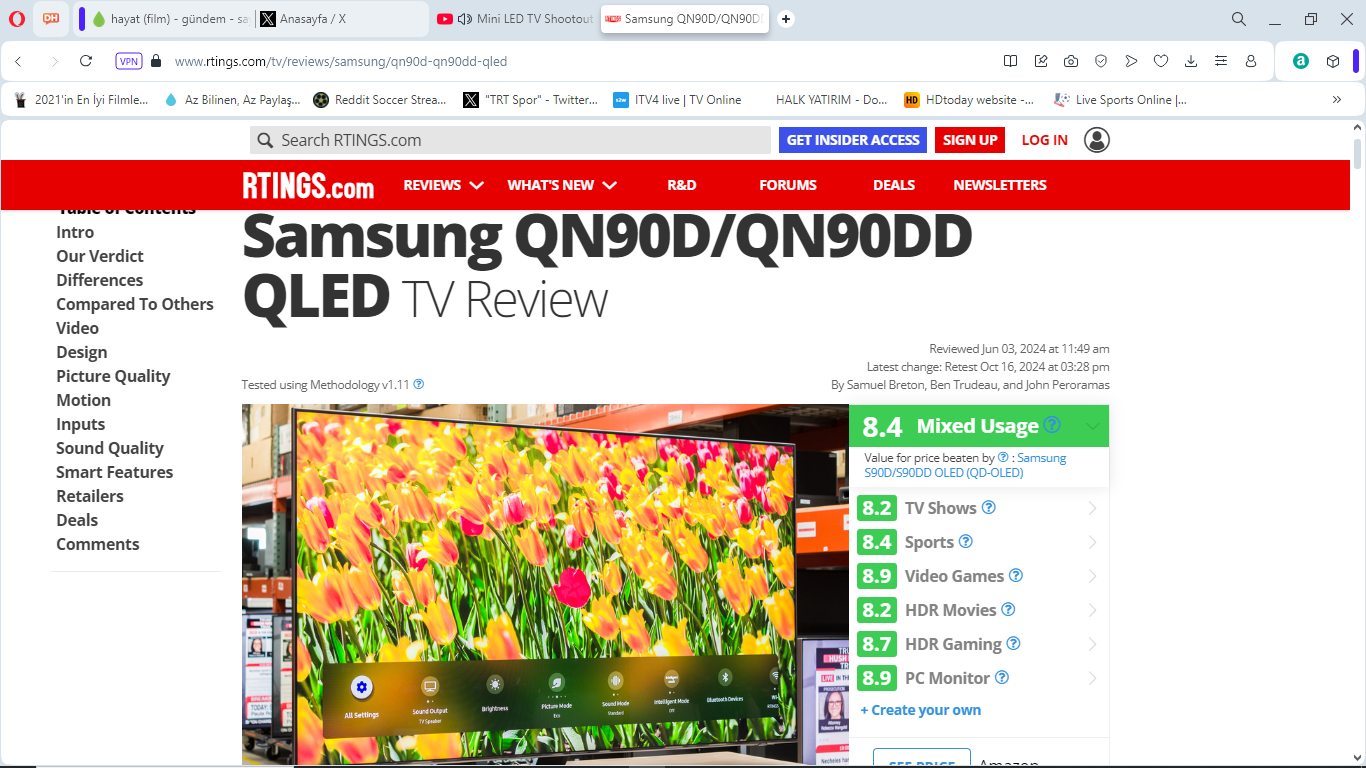The image size is (1366, 768).
Task: Click the LOG IN link
Action: pos(1045,140)
